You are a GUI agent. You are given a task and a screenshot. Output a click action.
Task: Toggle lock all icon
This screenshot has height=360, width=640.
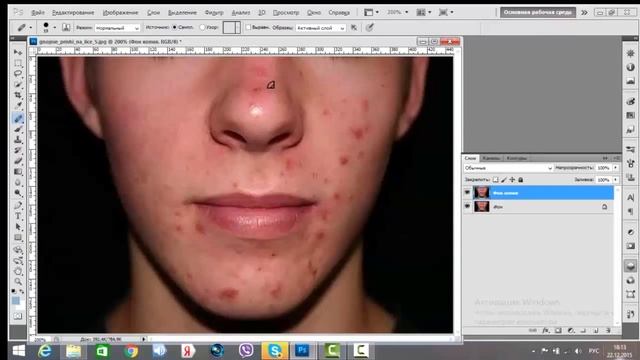520,180
